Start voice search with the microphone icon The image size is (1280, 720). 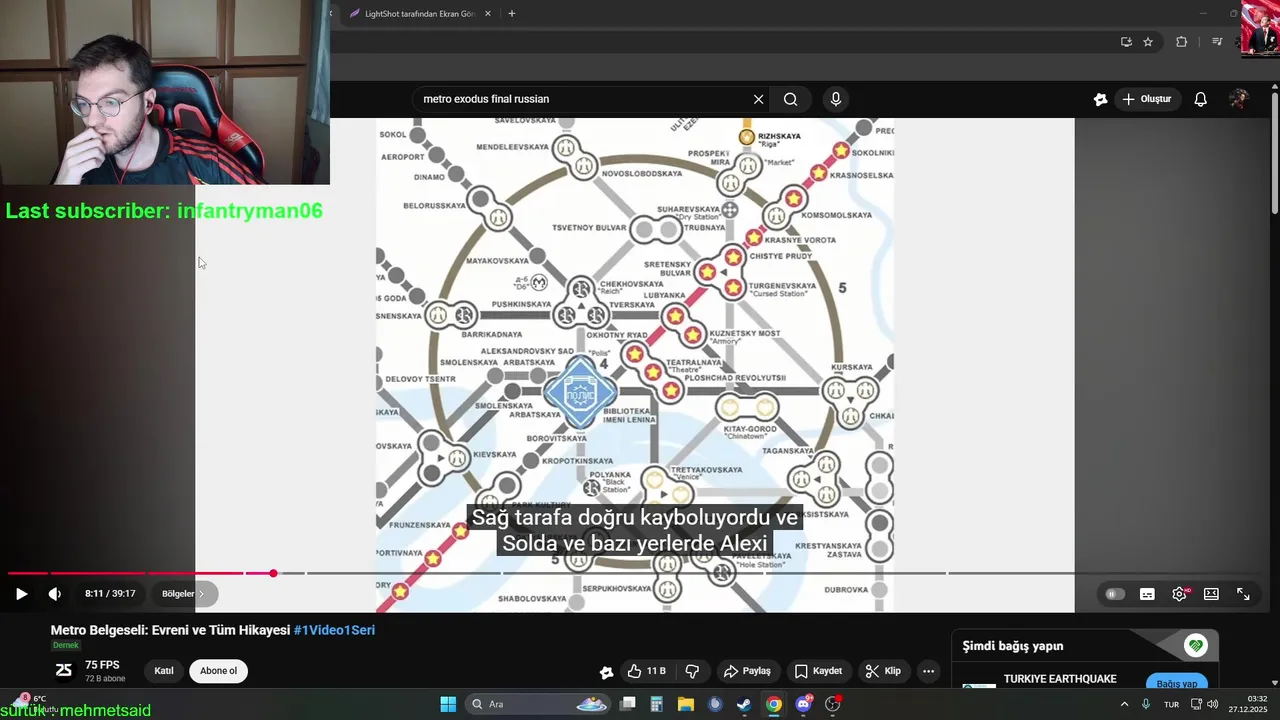[x=836, y=99]
